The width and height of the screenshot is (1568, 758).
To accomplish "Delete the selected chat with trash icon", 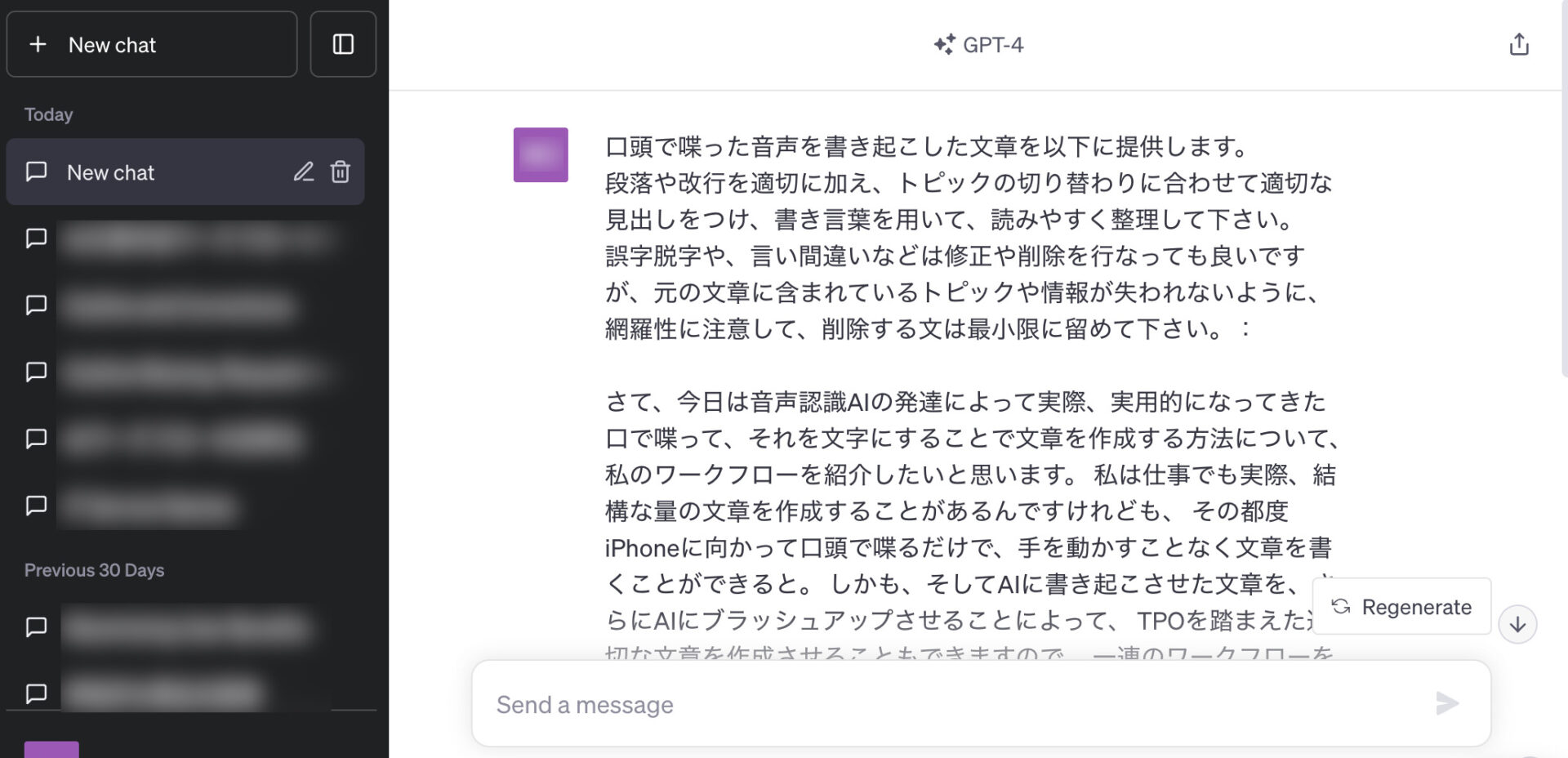I will tap(341, 172).
